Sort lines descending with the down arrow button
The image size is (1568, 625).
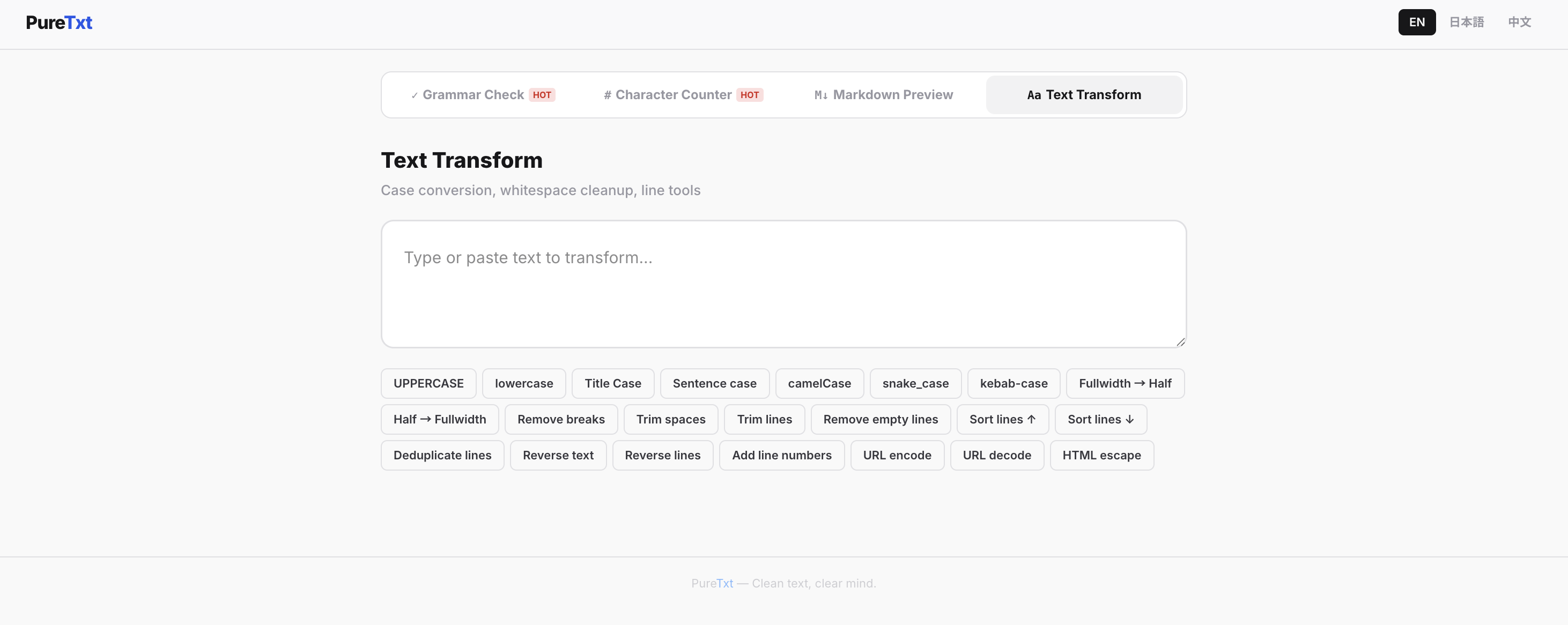(x=1100, y=419)
